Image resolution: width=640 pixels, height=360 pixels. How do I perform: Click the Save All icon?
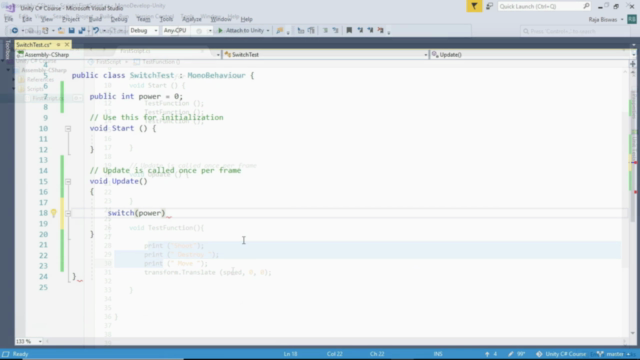point(82,31)
